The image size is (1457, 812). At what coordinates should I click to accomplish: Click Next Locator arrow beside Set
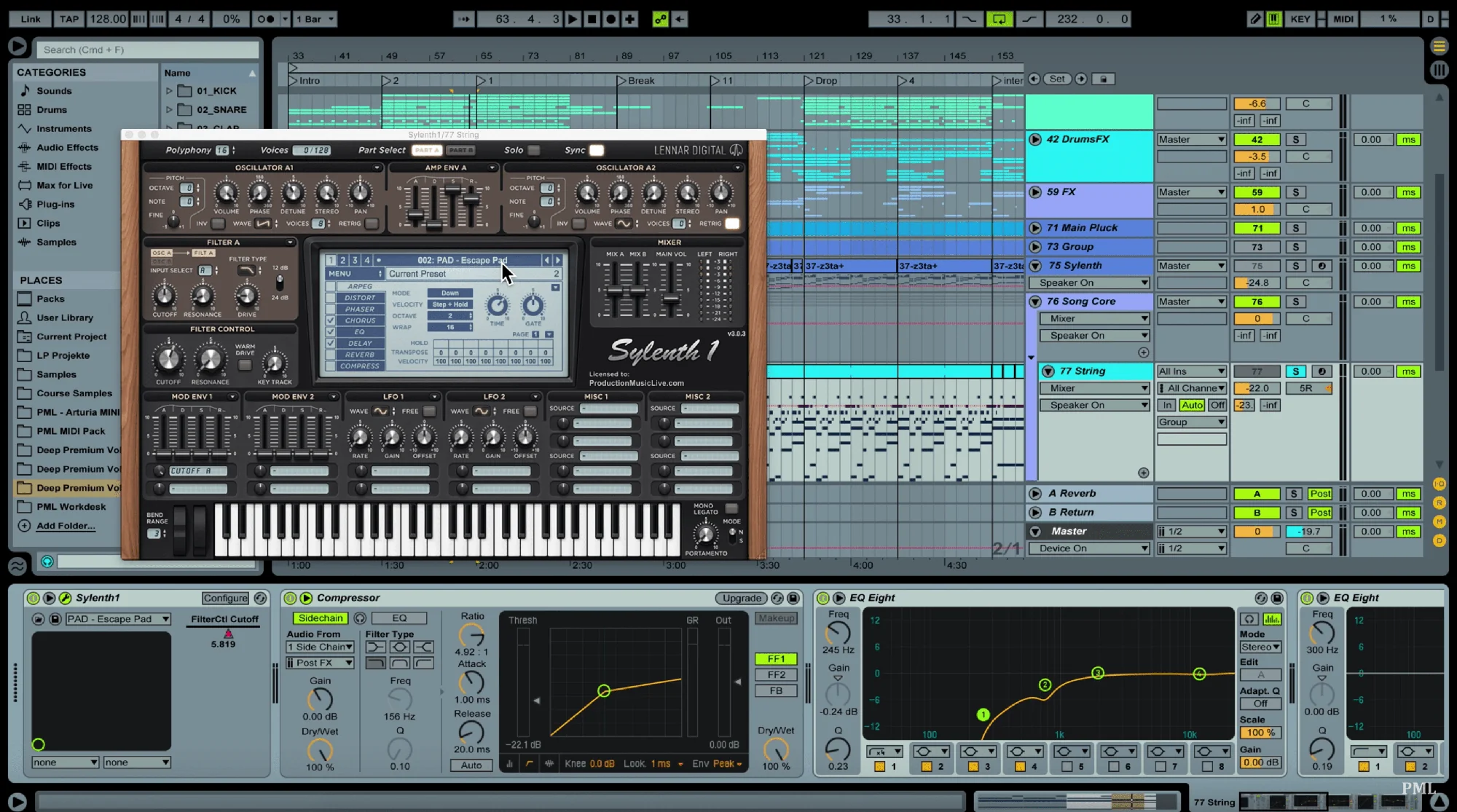[1081, 79]
